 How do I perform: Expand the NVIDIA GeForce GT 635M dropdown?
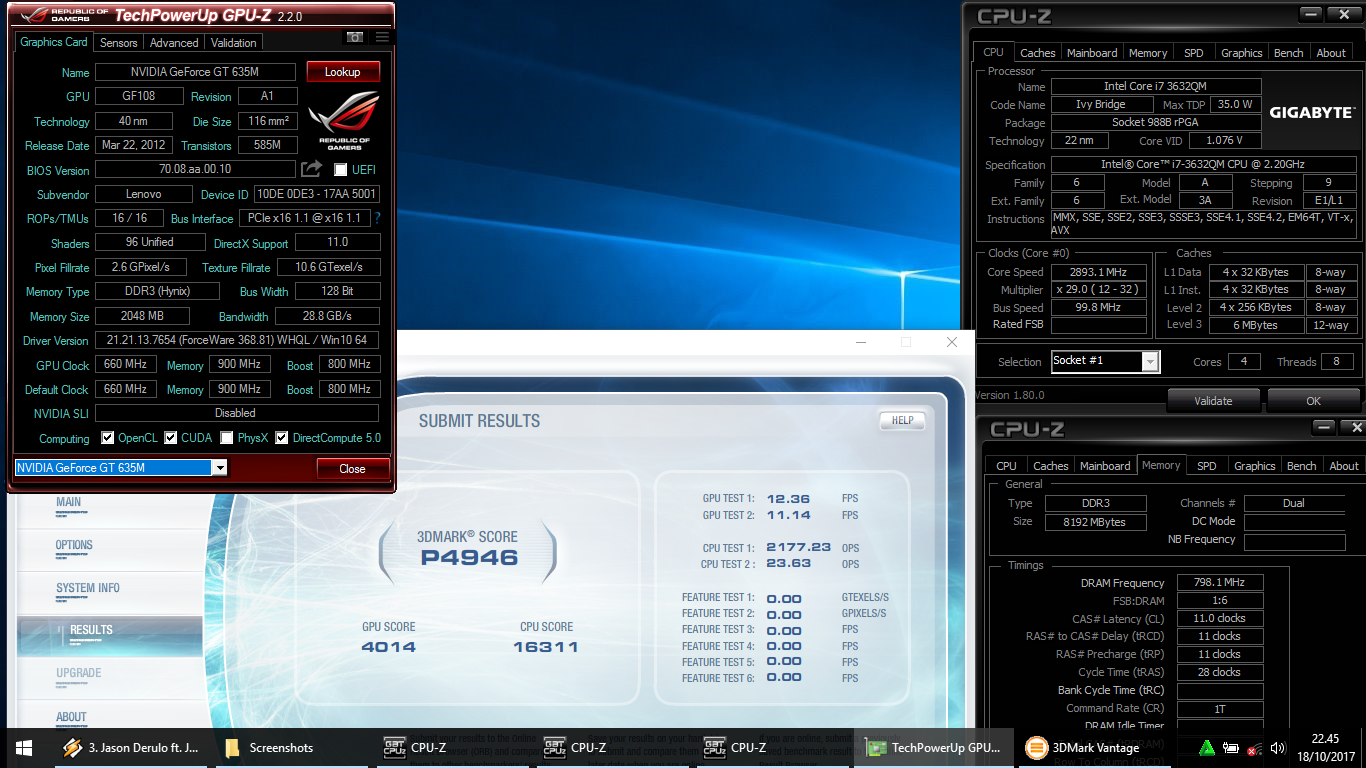coord(219,468)
